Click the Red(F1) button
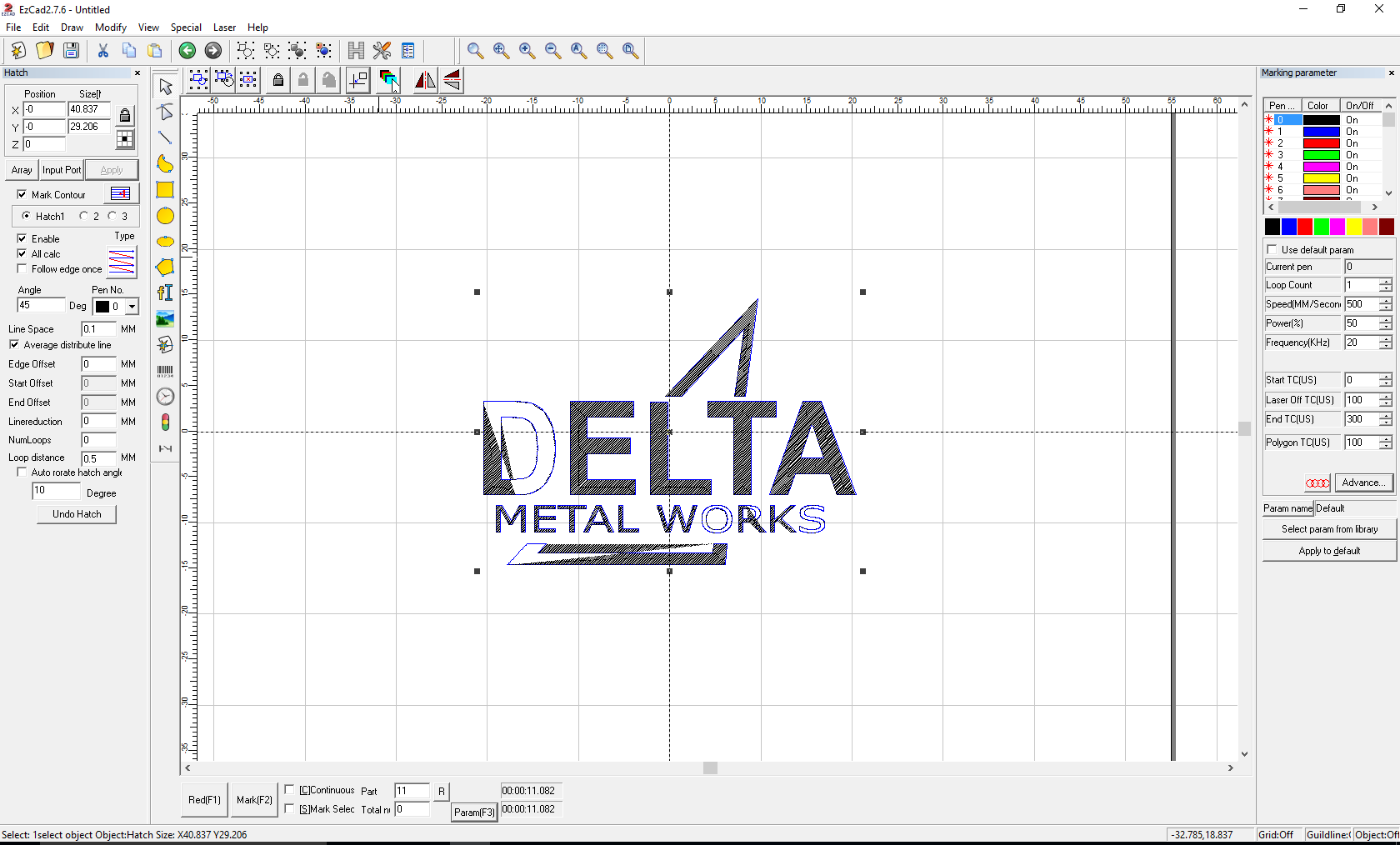Screen dimensions: 1400x845 tap(205, 800)
